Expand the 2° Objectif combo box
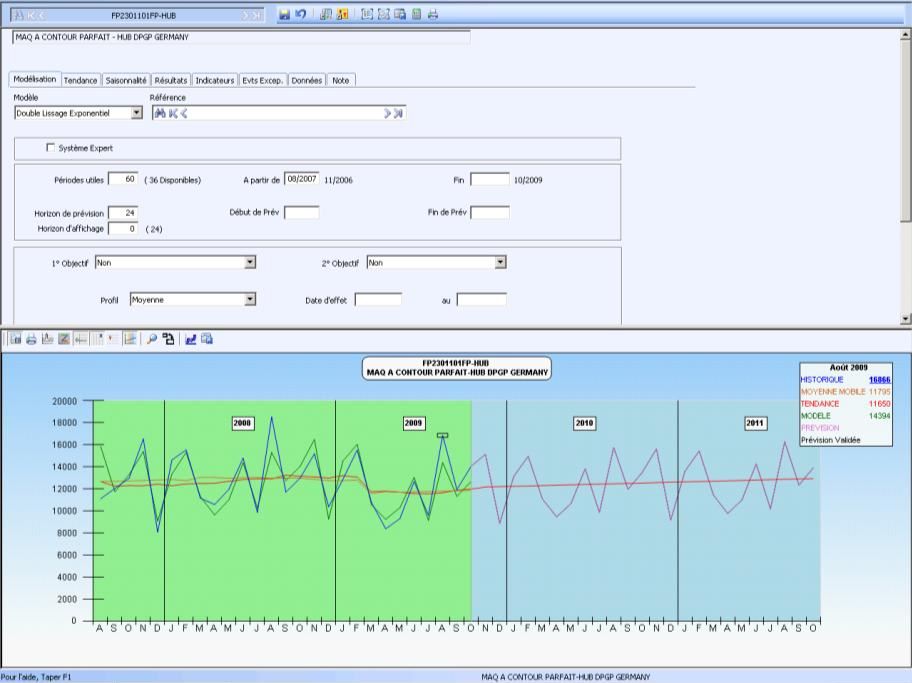Image resolution: width=912 pixels, height=683 pixels. 500,262
